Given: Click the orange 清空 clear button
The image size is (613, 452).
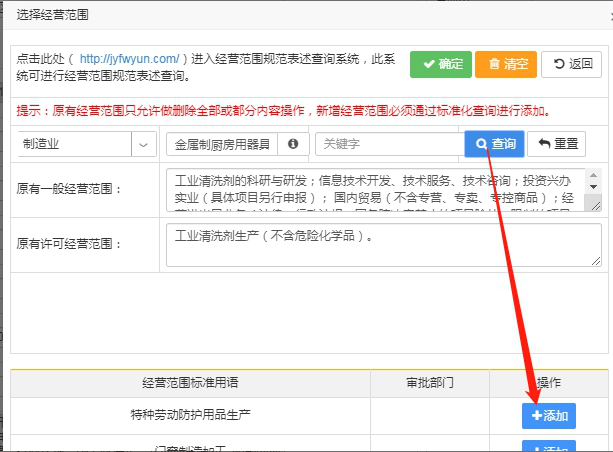Looking at the screenshot, I should (506, 64).
